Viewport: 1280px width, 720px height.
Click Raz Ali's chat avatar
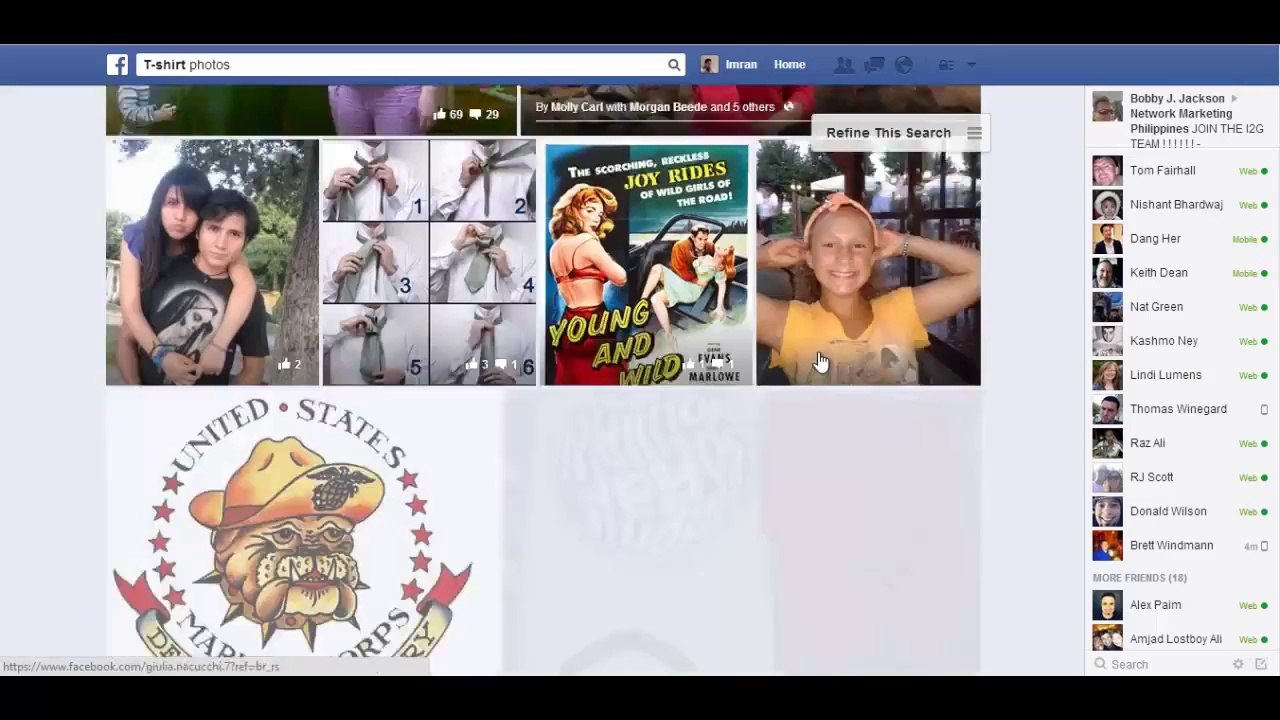click(1107, 443)
